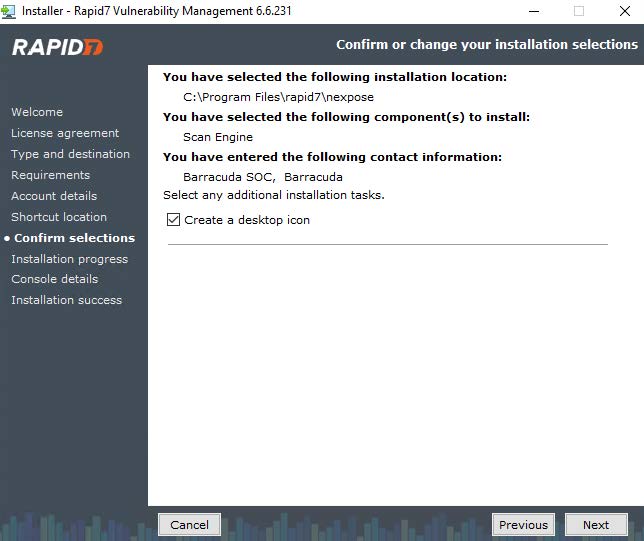Select the Welcome step in sidebar
Image resolution: width=644 pixels, height=541 pixels.
(37, 112)
